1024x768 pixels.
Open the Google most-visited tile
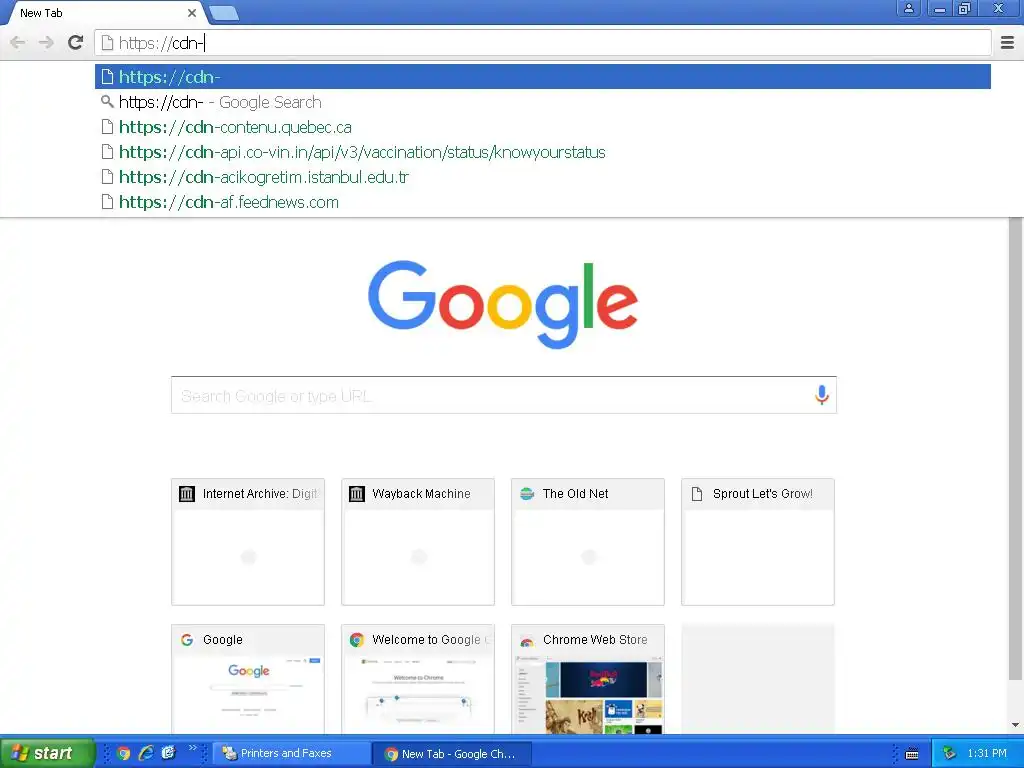tap(248, 679)
